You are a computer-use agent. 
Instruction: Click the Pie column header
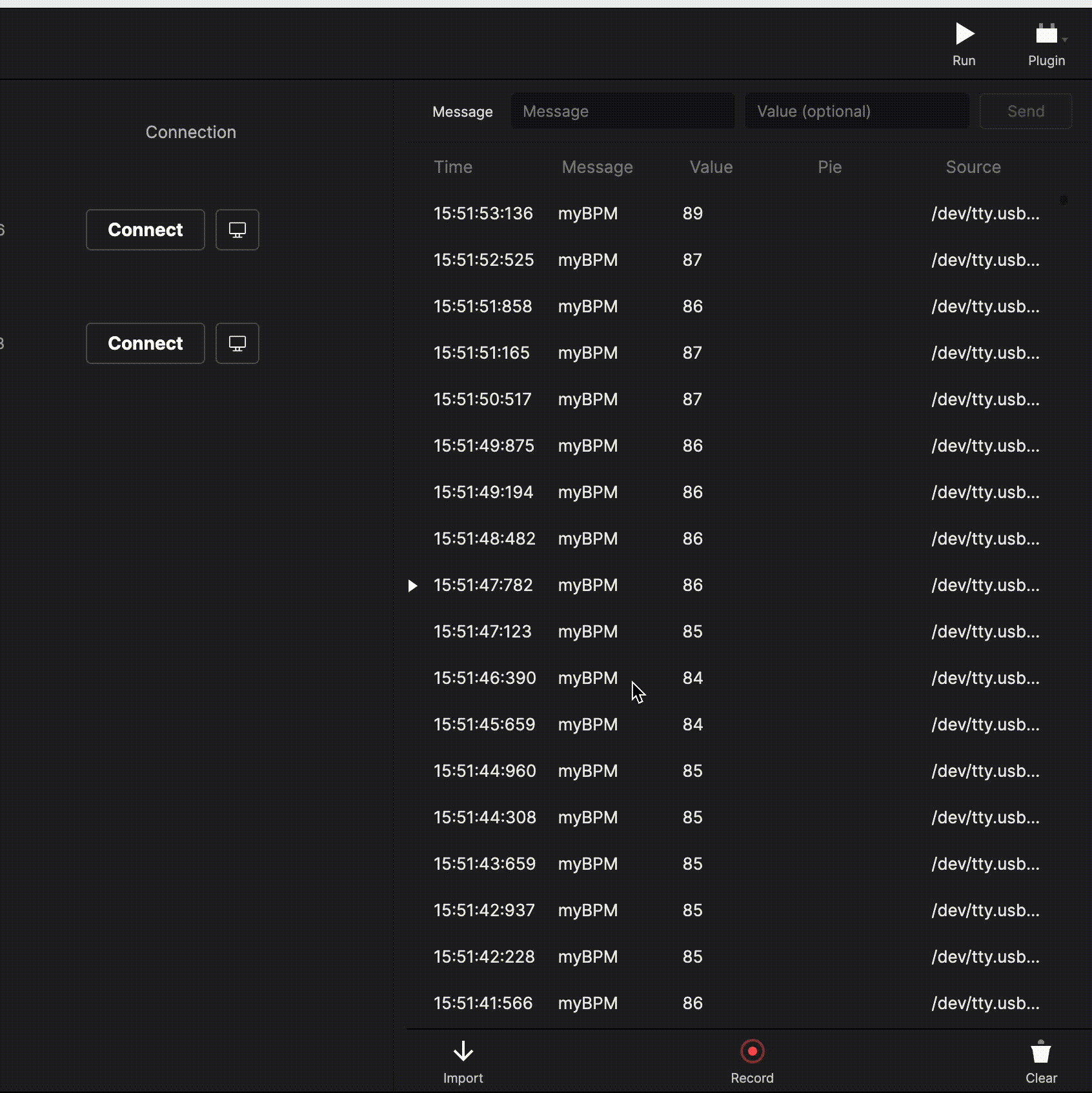click(830, 167)
